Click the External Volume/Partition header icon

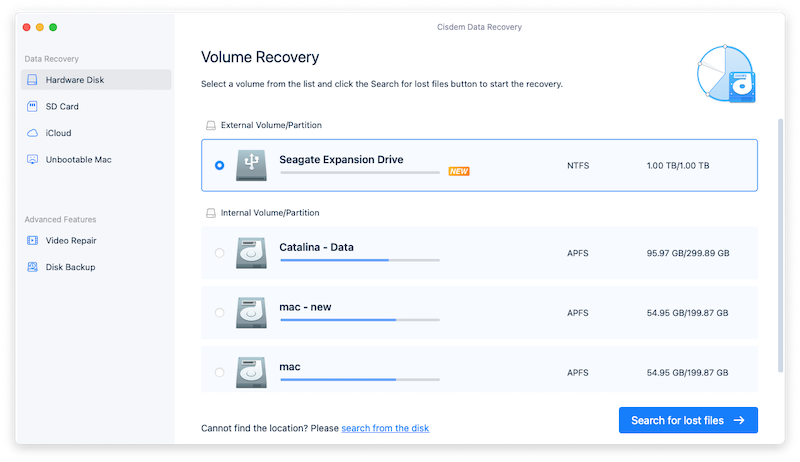(x=211, y=125)
